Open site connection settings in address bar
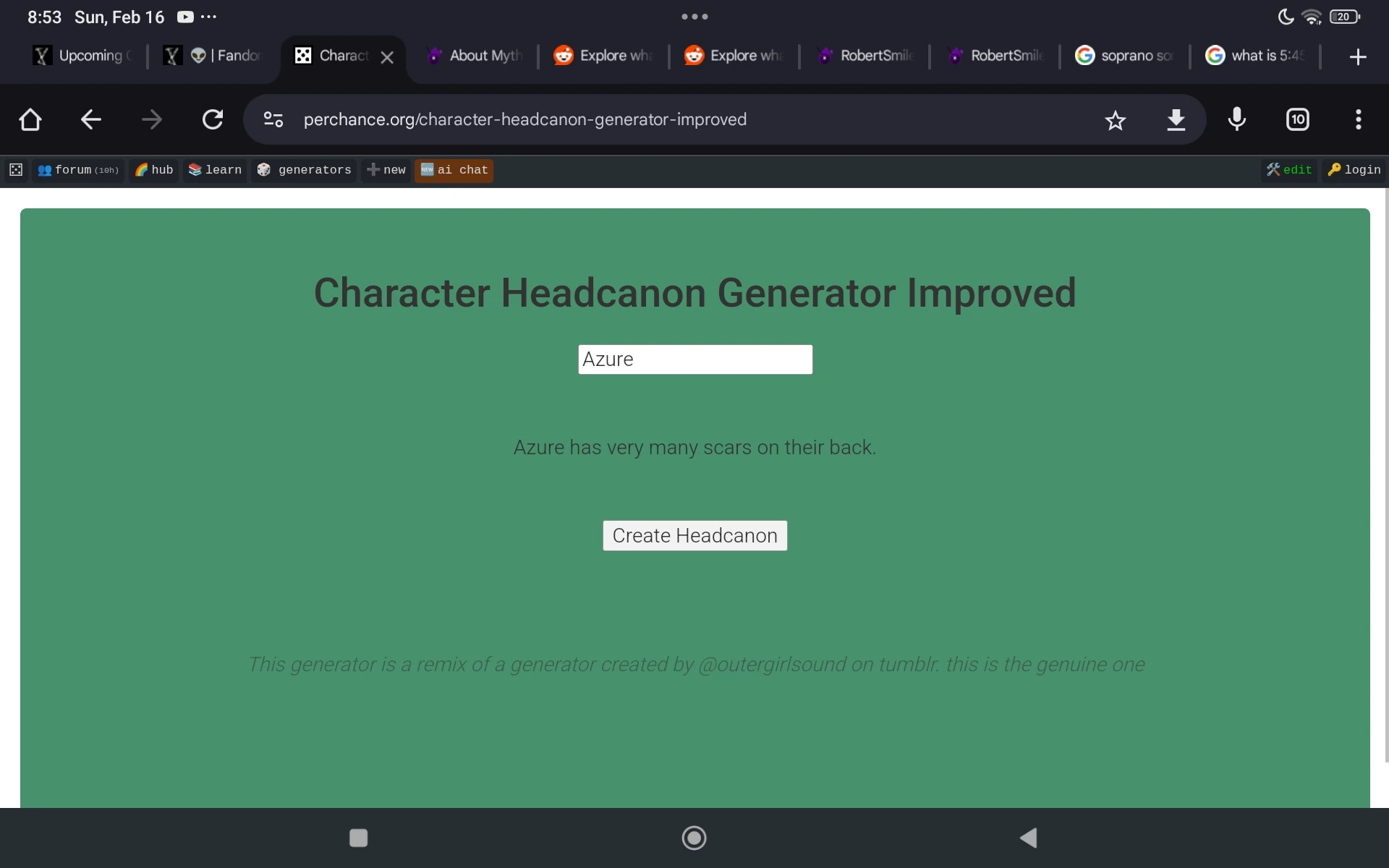Viewport: 1389px width, 868px height. point(273,119)
